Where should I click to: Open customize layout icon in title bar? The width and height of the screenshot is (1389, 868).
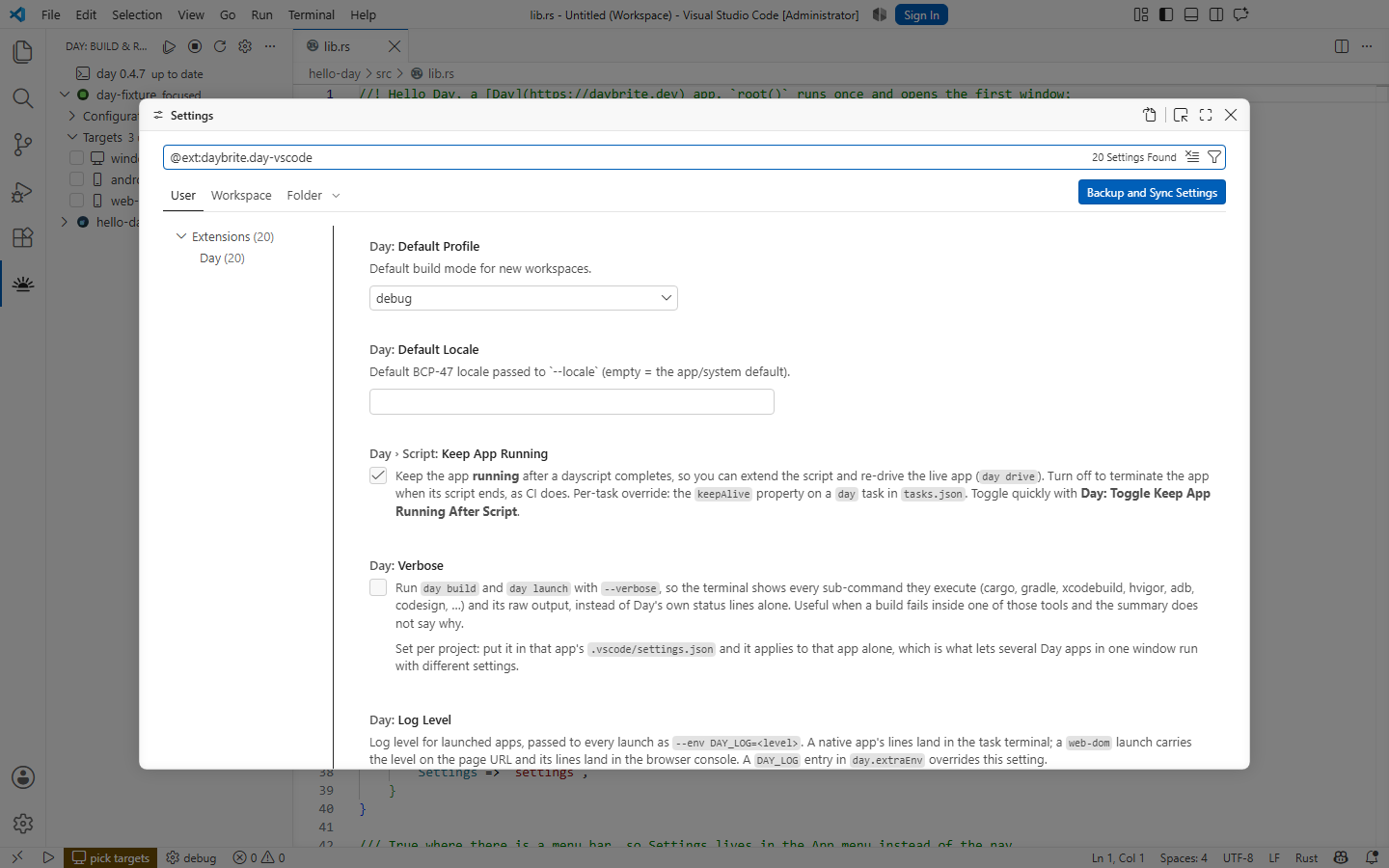point(1141,14)
